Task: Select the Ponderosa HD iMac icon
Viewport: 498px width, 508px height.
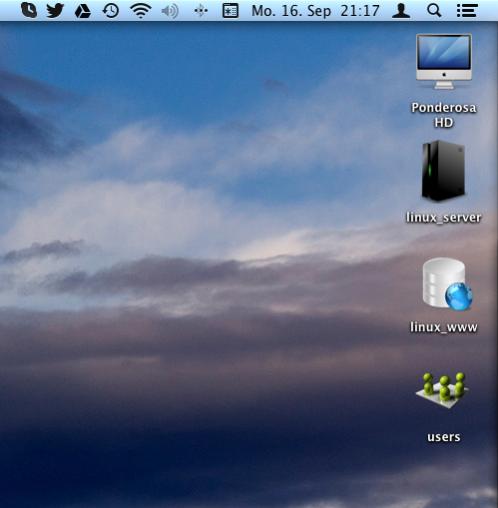Action: [x=444, y=62]
